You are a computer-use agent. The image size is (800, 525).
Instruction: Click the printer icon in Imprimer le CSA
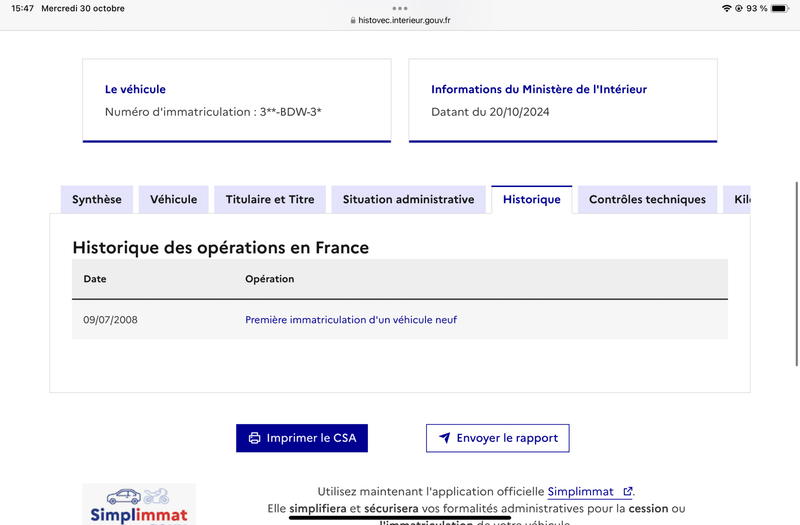(x=255, y=438)
